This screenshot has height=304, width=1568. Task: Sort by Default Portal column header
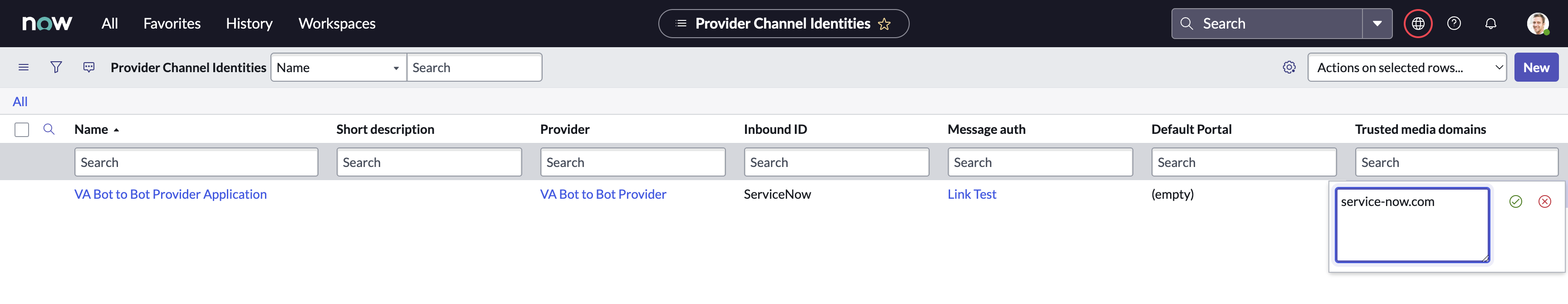point(1191,129)
